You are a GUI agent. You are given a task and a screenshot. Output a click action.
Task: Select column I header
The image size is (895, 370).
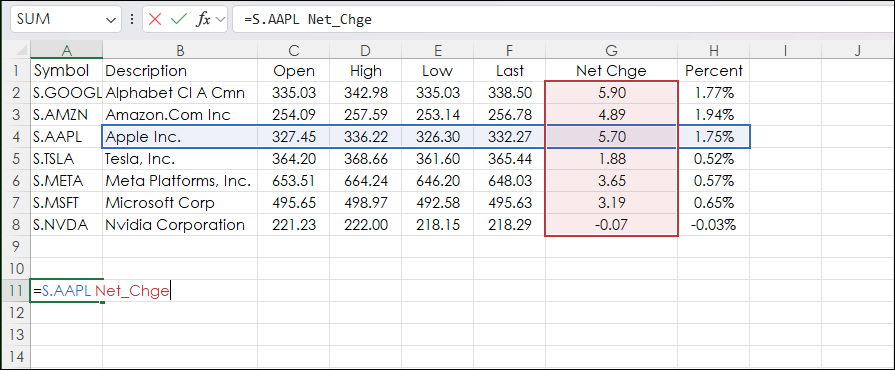click(x=785, y=50)
